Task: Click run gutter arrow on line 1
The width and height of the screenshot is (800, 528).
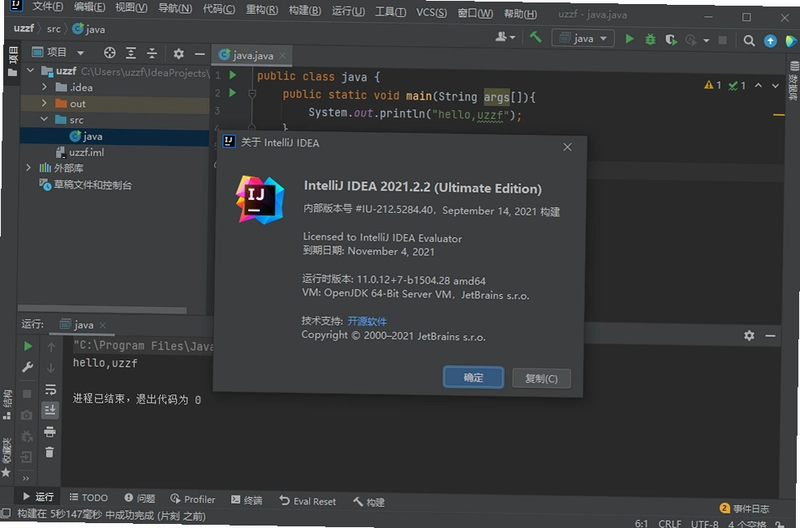Action: pyautogui.click(x=233, y=75)
